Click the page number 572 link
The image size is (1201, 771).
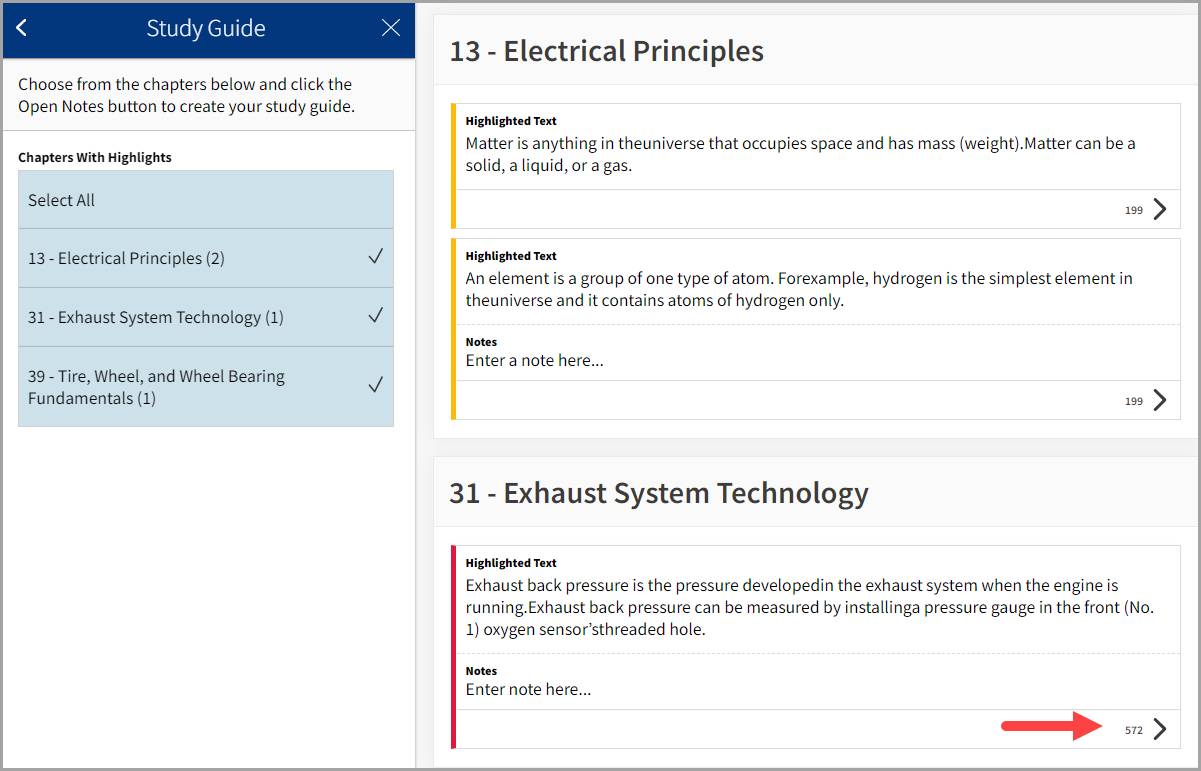(x=1134, y=729)
